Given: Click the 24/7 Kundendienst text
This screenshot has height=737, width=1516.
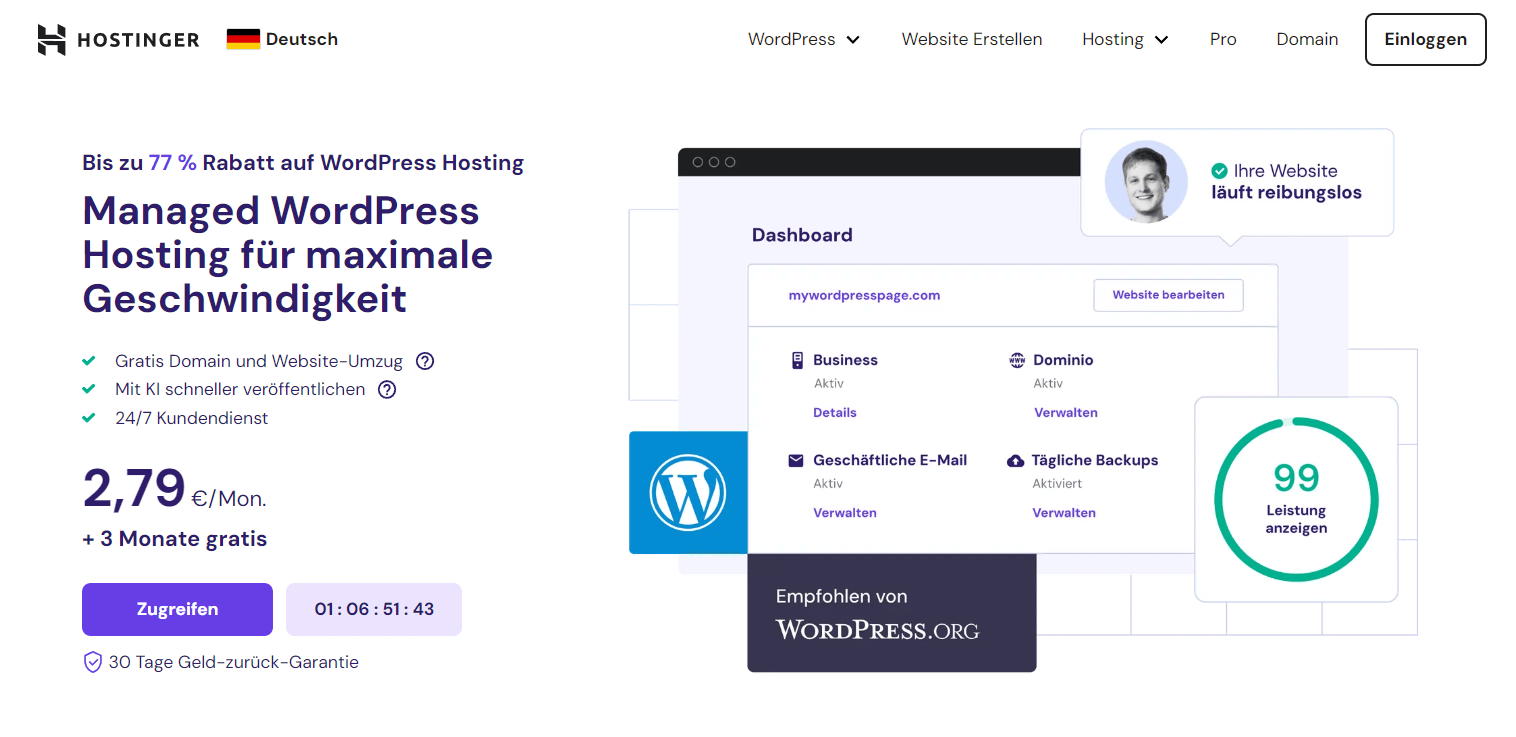Looking at the screenshot, I should coord(192,418).
